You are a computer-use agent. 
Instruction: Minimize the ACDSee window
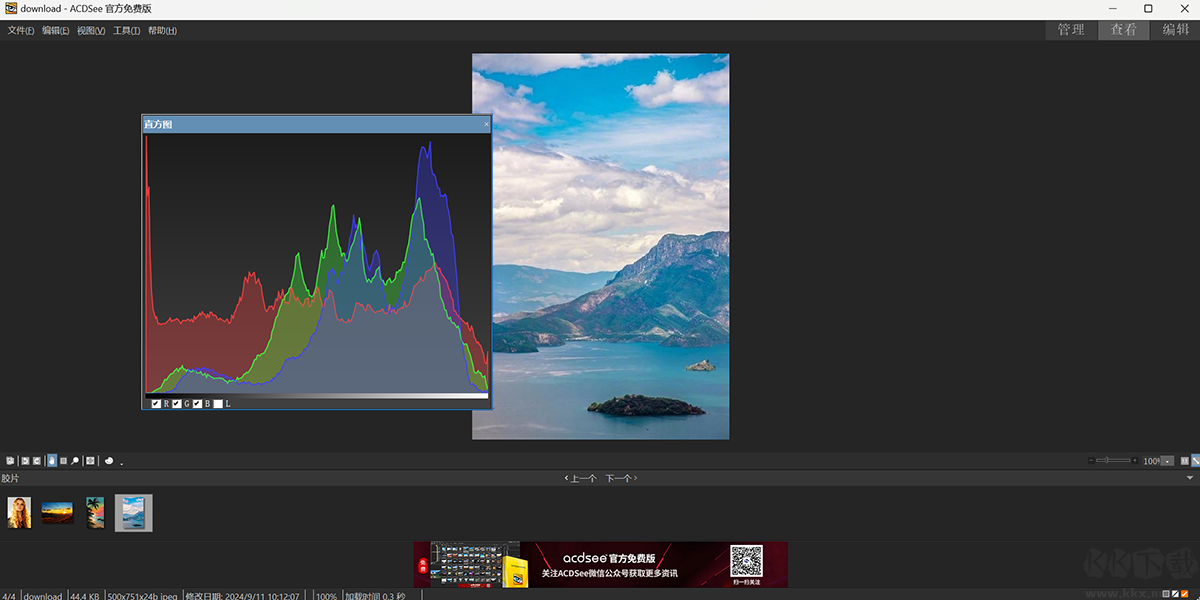1113,9
